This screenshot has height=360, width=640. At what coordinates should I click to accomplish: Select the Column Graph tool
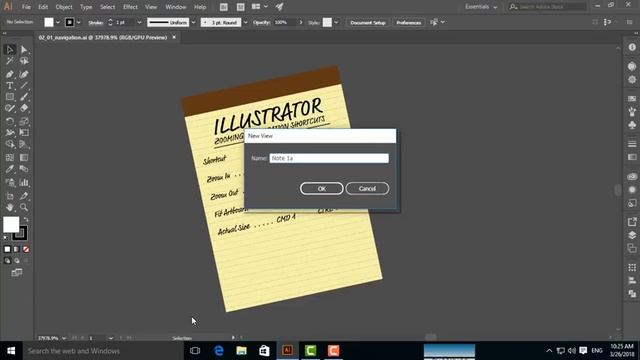24,182
